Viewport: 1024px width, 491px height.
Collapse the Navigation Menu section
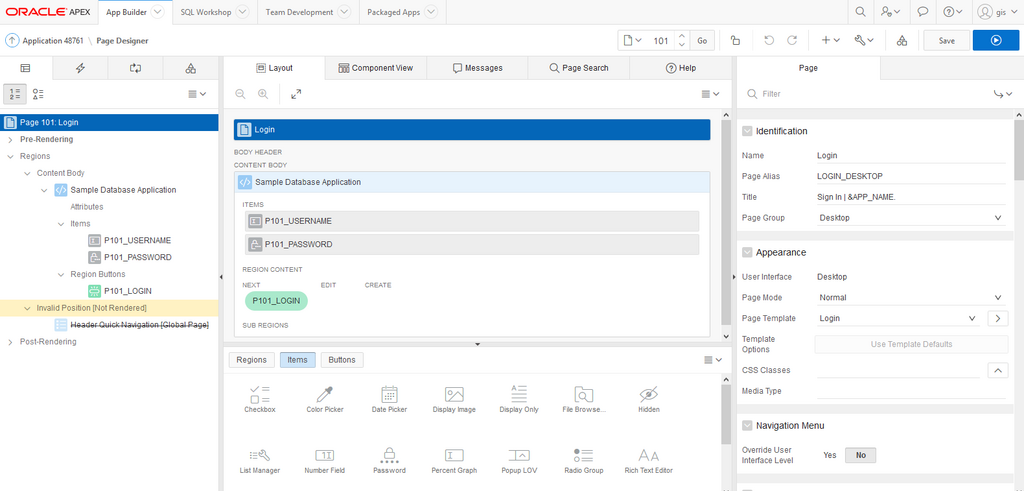point(747,426)
